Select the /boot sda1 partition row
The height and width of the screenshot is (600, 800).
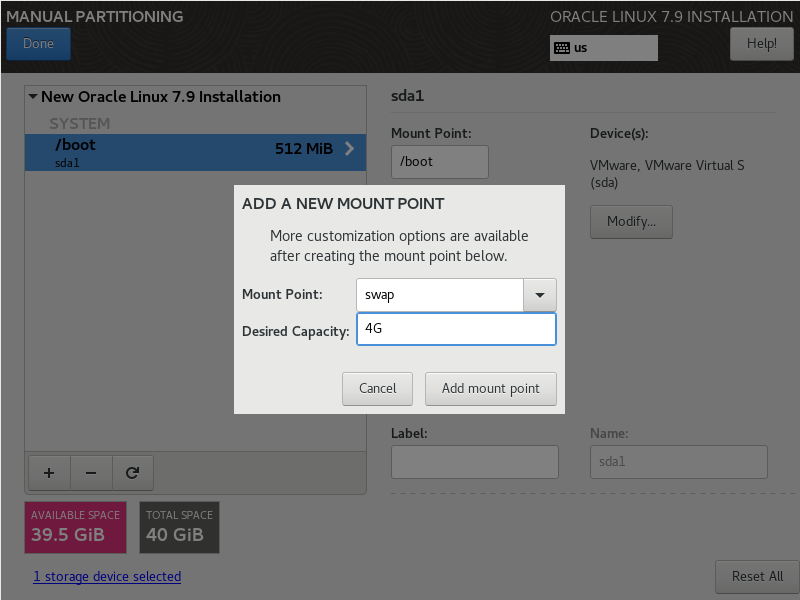pos(195,152)
